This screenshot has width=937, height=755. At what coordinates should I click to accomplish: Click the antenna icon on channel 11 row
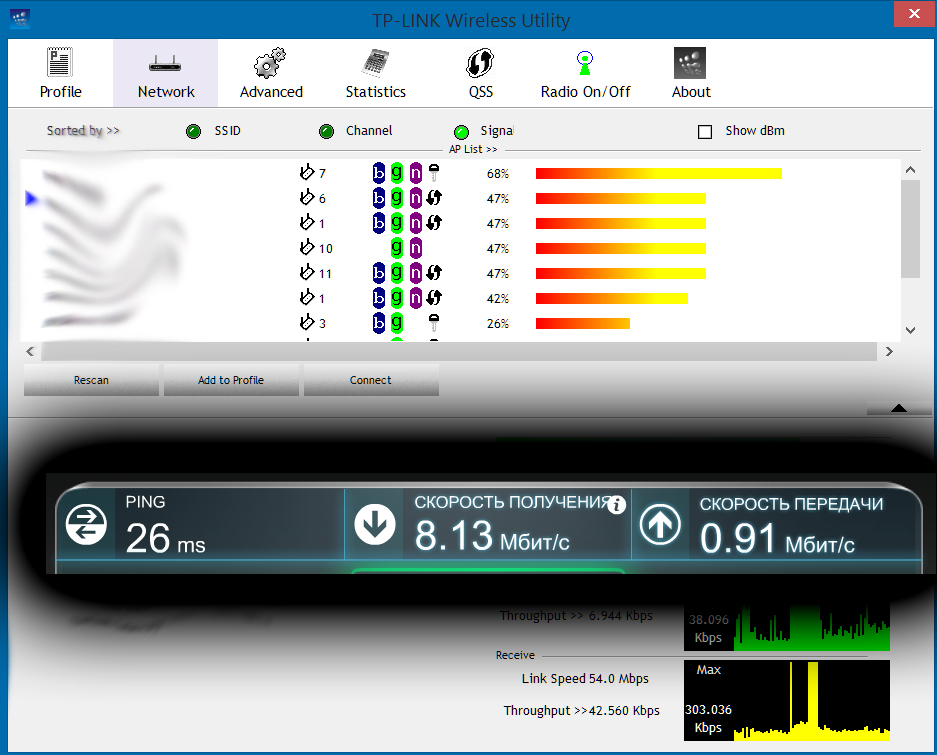(307, 272)
